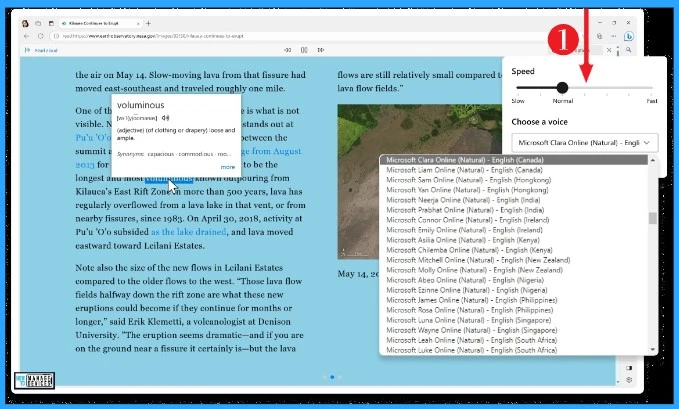This screenshot has height=409, width=679.
Task: Select Microsoft Liam Online English (Canada)
Action: click(x=514, y=170)
